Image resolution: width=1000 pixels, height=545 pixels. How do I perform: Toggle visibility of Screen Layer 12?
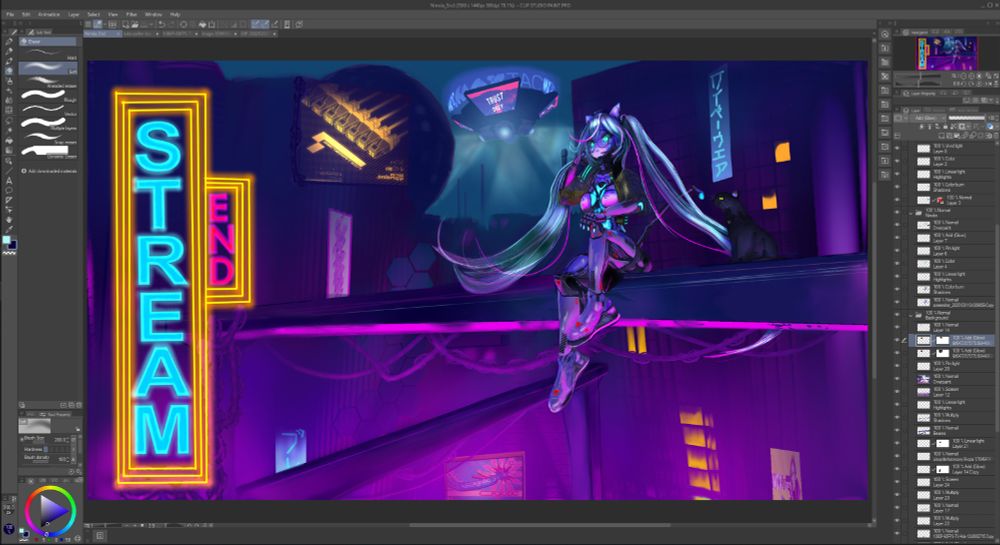897,392
